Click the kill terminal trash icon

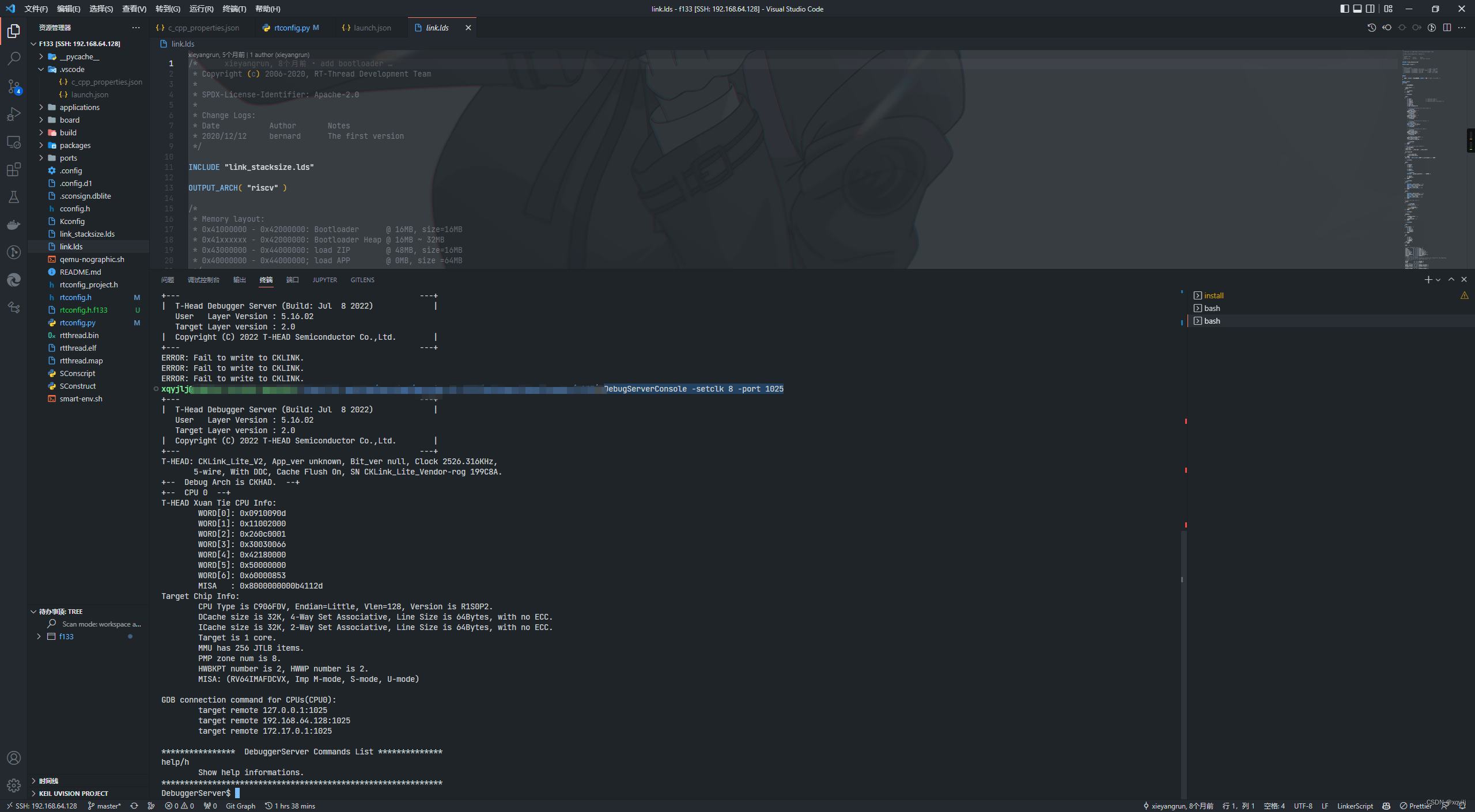point(1464,279)
